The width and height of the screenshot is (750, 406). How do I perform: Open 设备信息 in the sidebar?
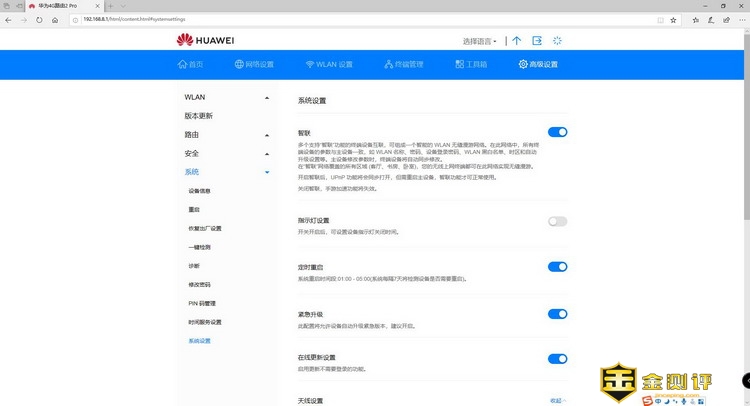199,190
